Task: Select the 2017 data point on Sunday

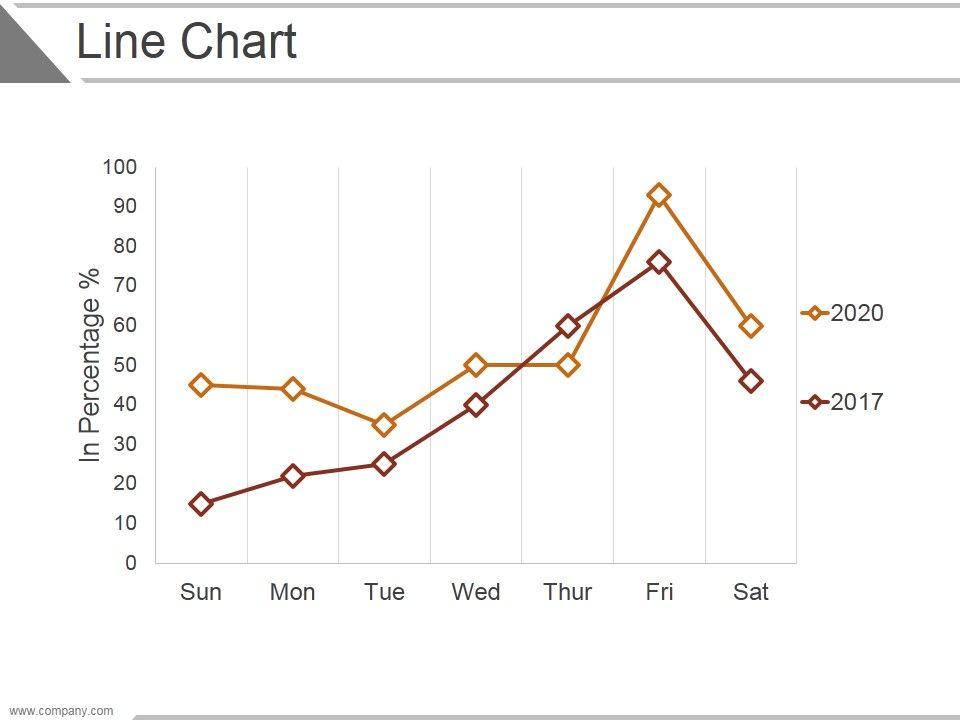Action: [x=201, y=504]
